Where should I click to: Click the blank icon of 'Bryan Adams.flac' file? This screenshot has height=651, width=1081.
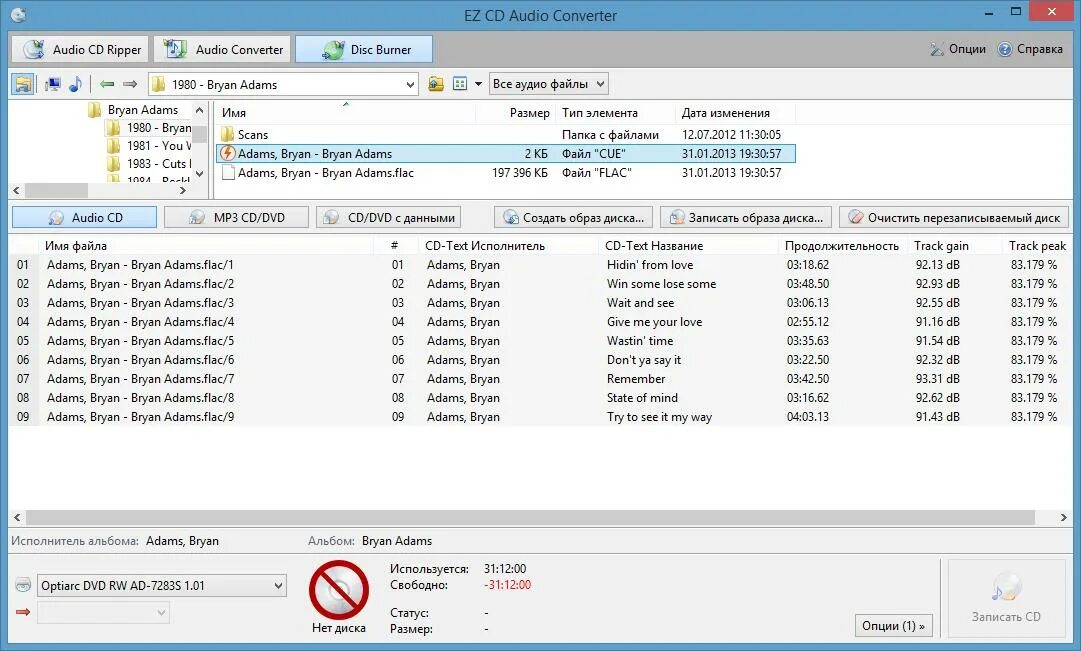228,172
